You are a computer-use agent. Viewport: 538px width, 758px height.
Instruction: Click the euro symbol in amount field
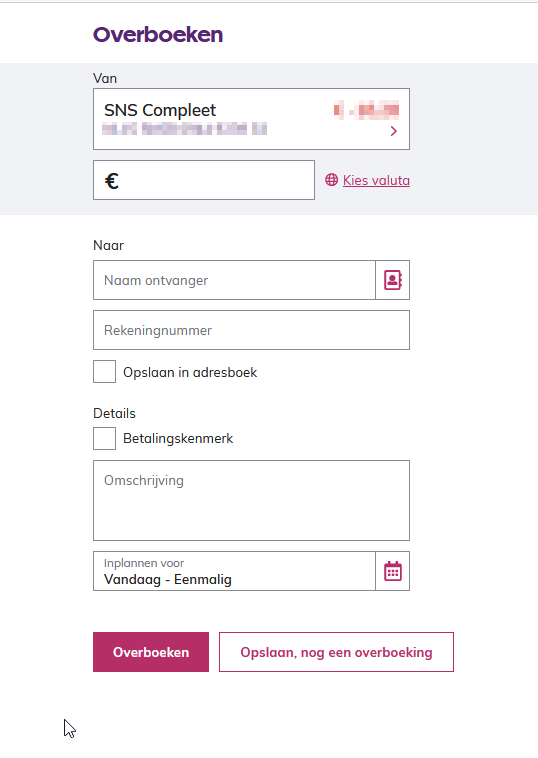(x=112, y=181)
